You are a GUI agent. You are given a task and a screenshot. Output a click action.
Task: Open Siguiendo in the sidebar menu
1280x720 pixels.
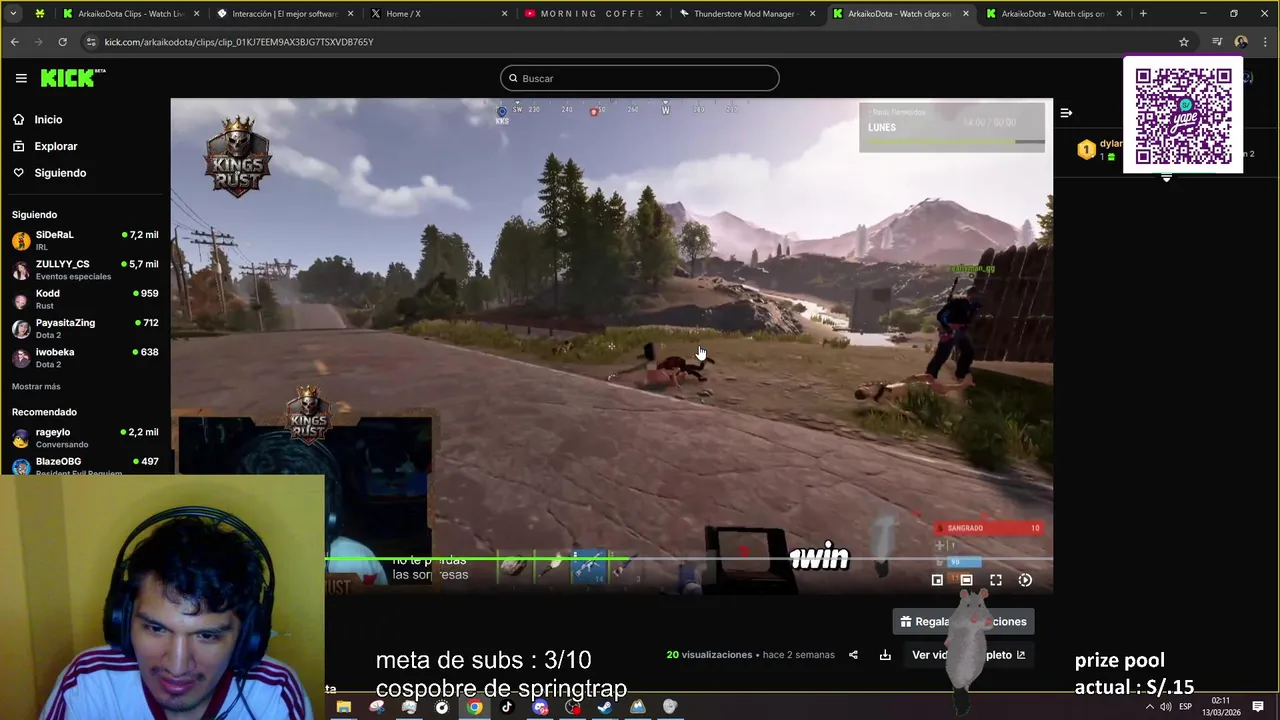click(60, 173)
